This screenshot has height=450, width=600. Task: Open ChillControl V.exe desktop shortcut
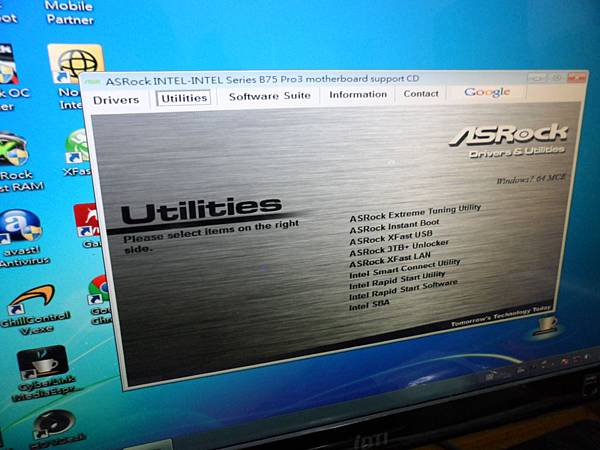coord(34,309)
